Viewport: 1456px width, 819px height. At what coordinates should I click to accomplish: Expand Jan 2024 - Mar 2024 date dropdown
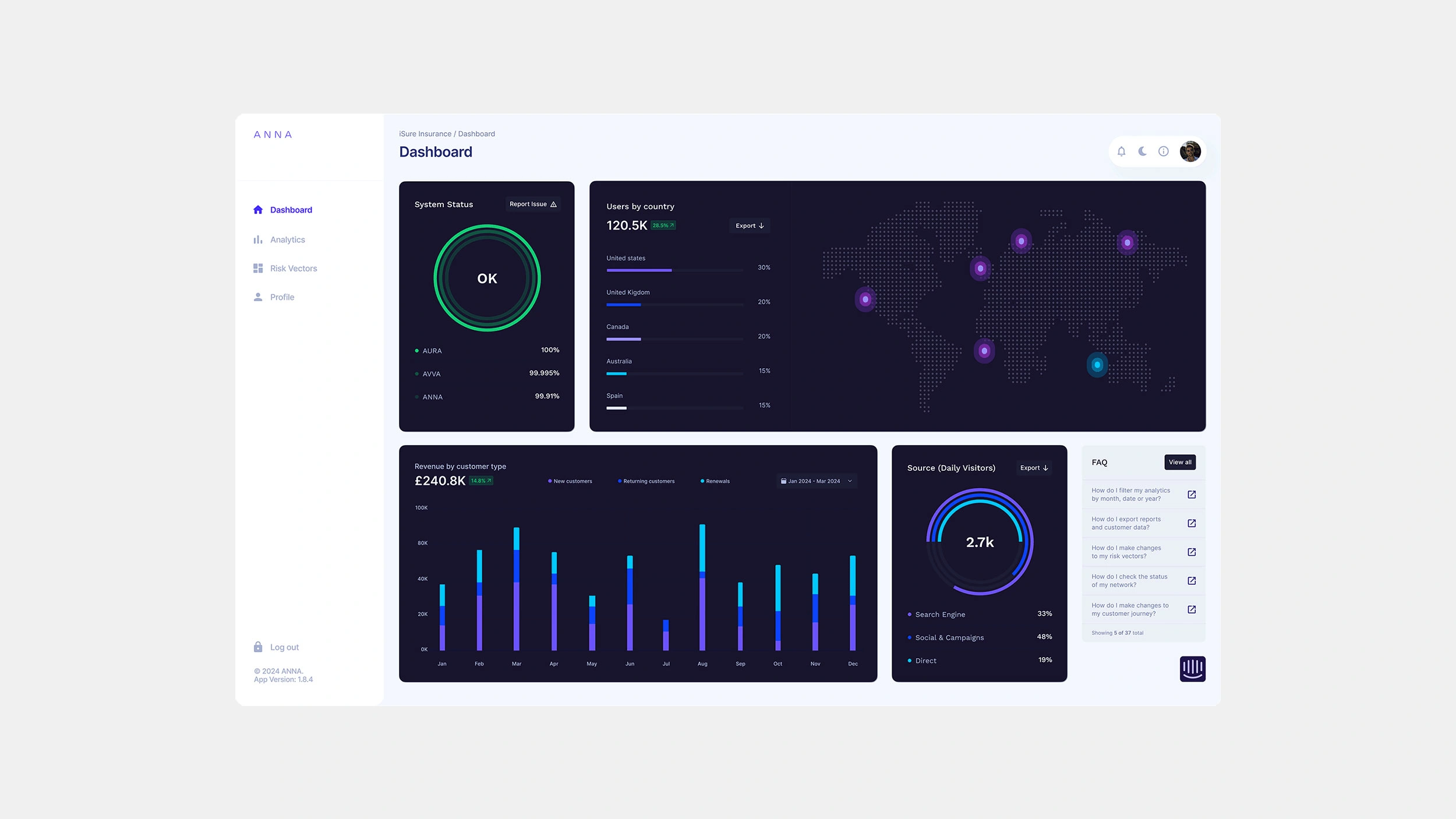pos(817,481)
